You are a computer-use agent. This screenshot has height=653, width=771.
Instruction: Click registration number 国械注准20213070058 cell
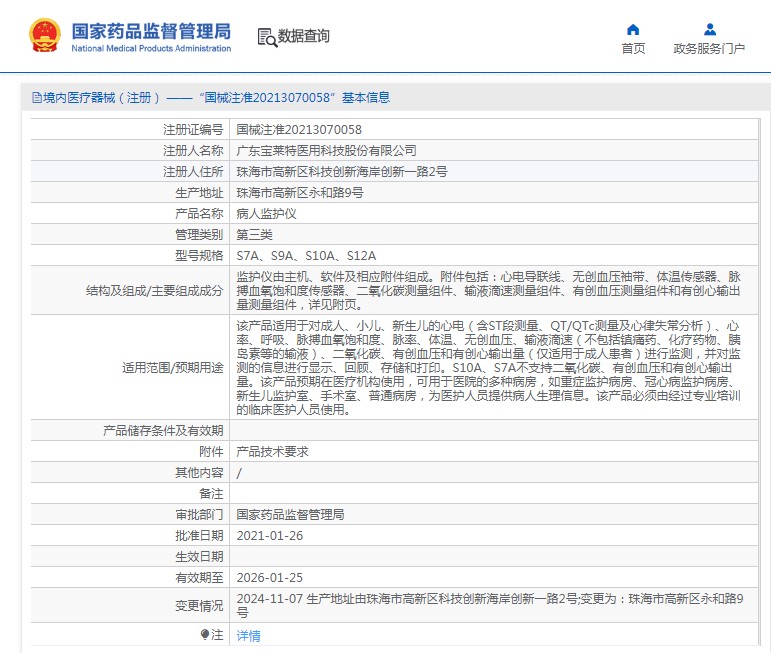tap(299, 130)
